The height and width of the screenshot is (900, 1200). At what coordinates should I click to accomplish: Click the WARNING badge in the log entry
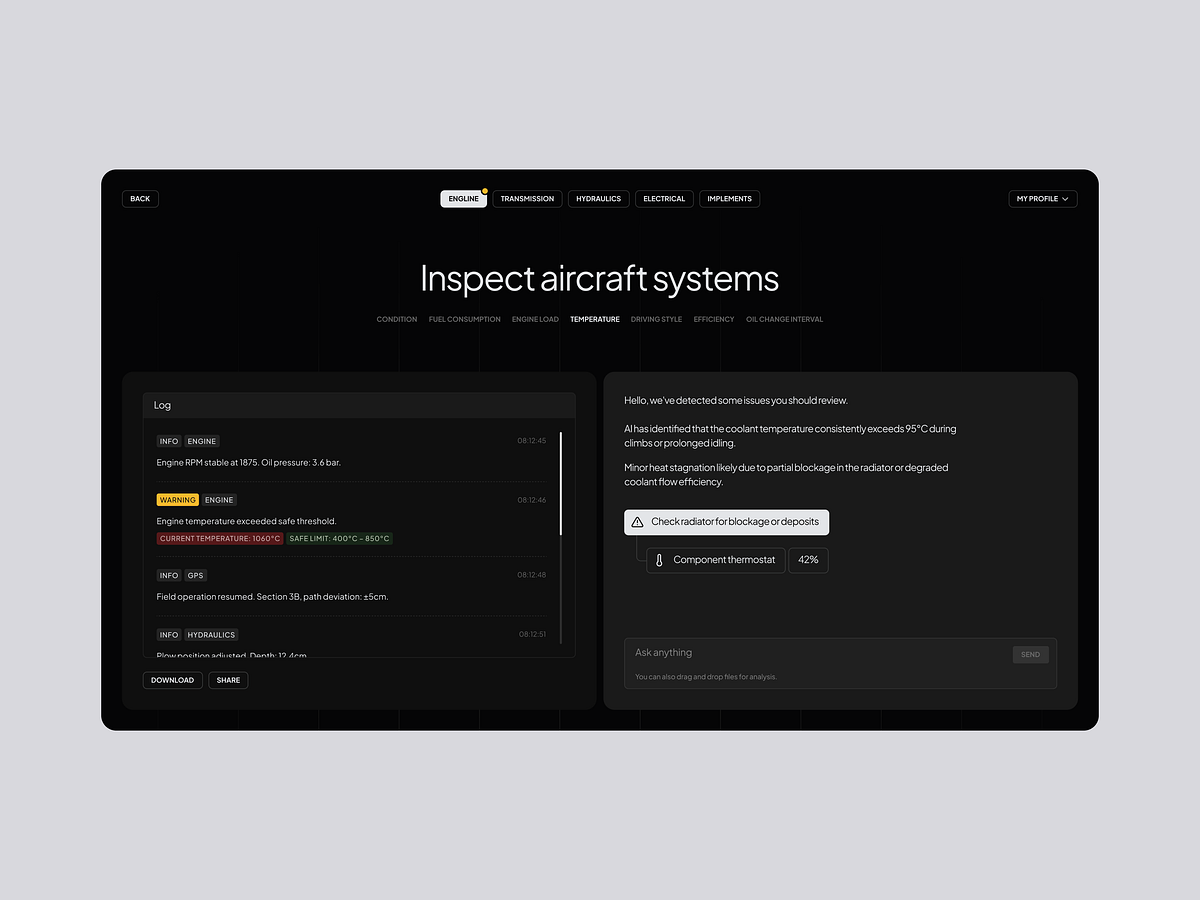[x=177, y=499]
